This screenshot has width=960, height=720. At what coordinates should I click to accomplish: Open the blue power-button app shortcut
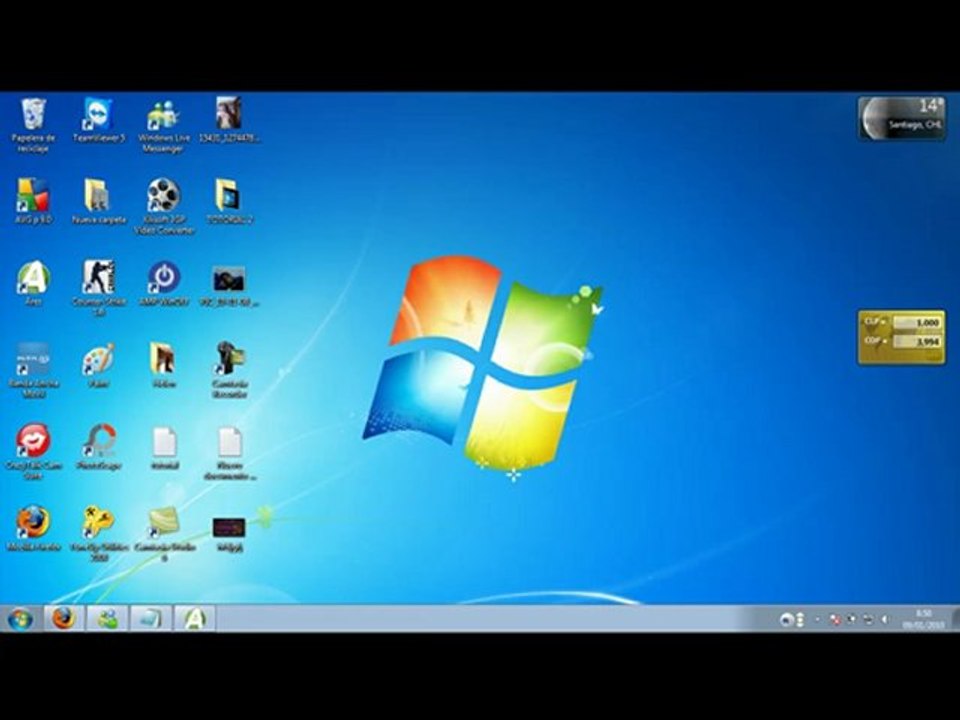[x=163, y=283]
